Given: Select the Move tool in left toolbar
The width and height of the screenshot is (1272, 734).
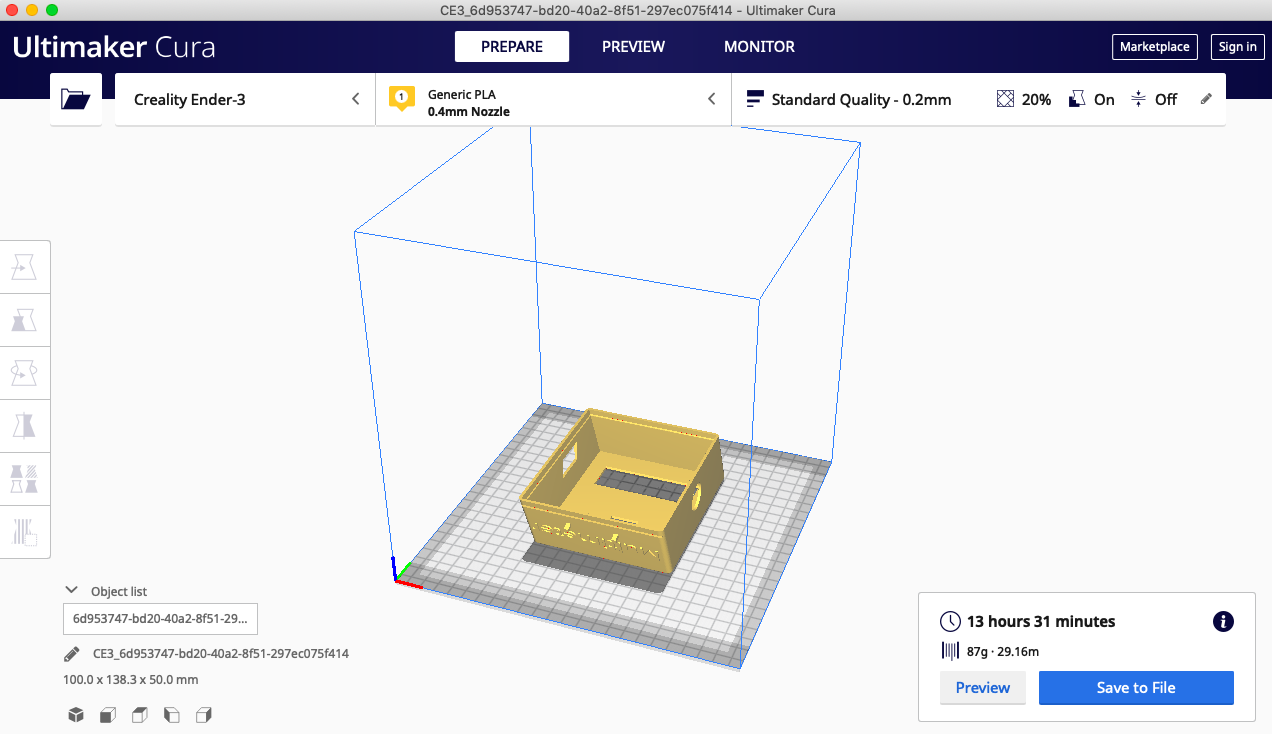Looking at the screenshot, I should click(24, 266).
